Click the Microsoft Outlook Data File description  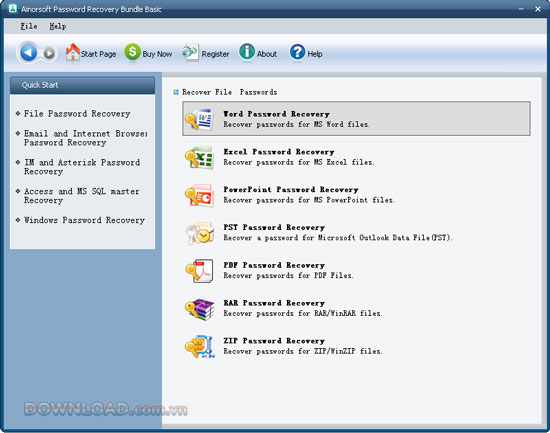tap(338, 238)
